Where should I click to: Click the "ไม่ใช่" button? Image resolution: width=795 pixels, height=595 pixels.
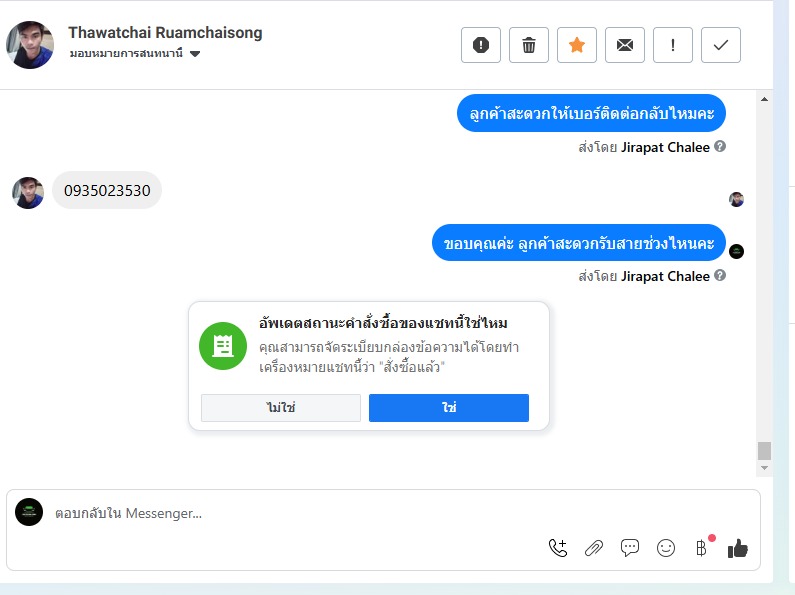(280, 408)
